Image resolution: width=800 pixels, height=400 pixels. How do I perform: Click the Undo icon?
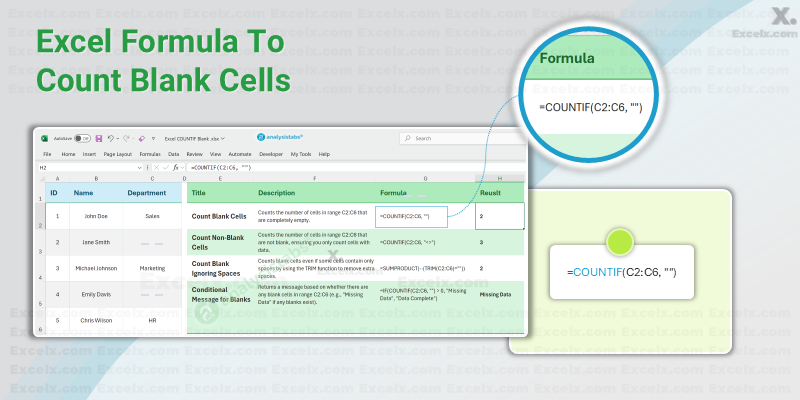[x=111, y=138]
